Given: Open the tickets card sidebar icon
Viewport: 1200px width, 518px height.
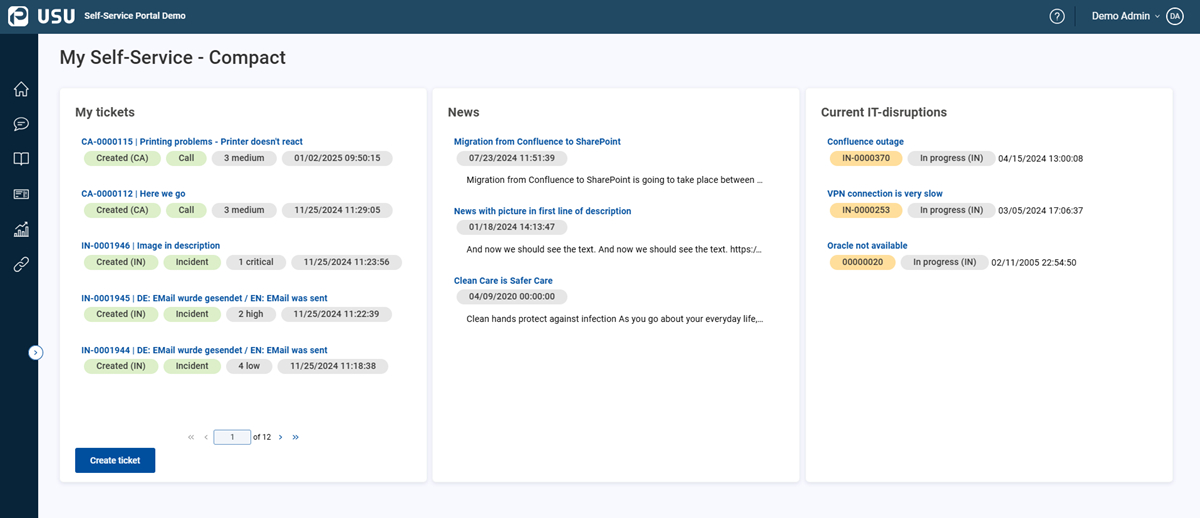Looking at the screenshot, I should point(21,194).
